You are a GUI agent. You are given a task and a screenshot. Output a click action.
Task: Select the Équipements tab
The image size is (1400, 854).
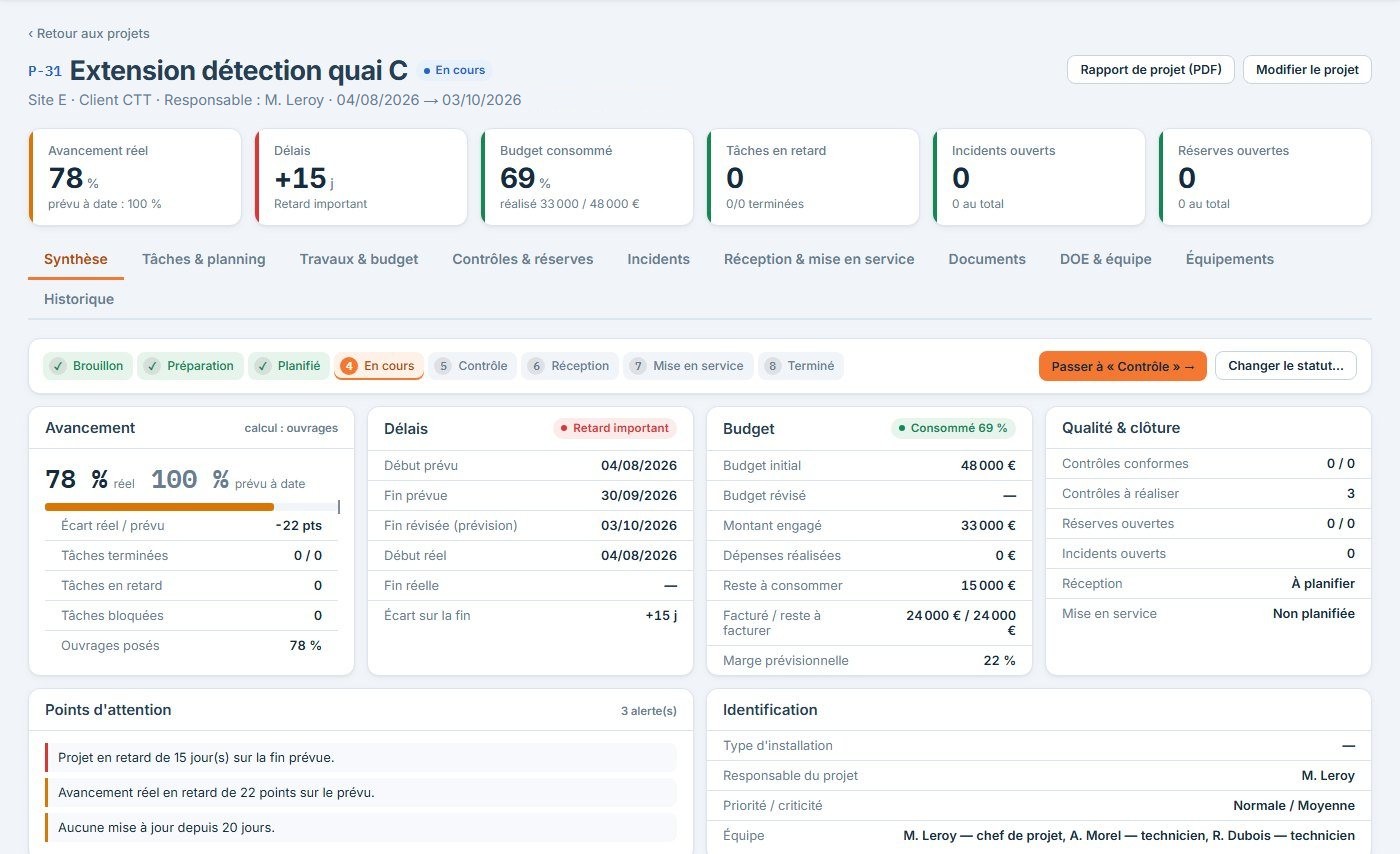click(x=1230, y=259)
